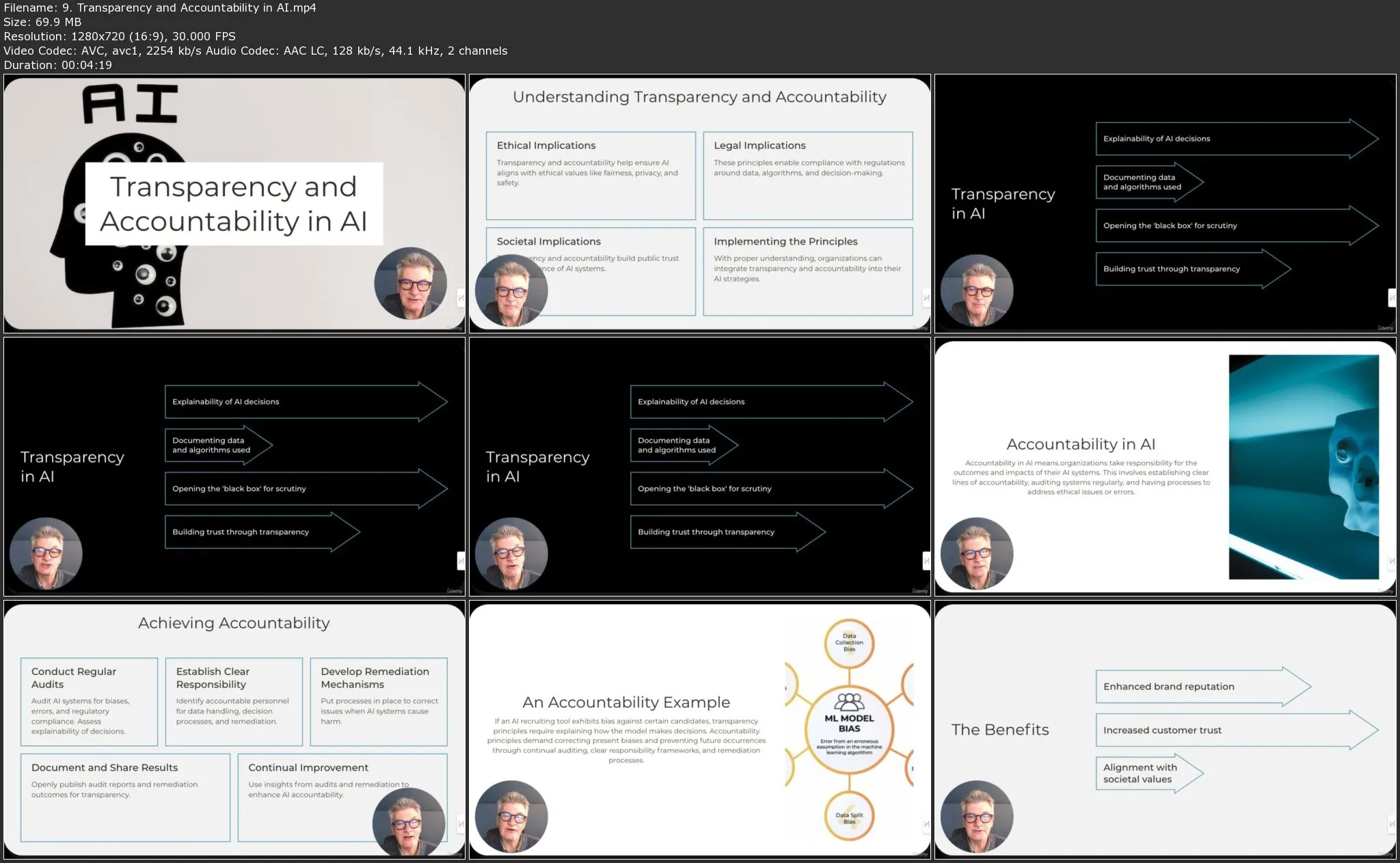Click the Conduct Regular Audits card
Image resolution: width=1400 pixels, height=863 pixels.
pyautogui.click(x=89, y=702)
